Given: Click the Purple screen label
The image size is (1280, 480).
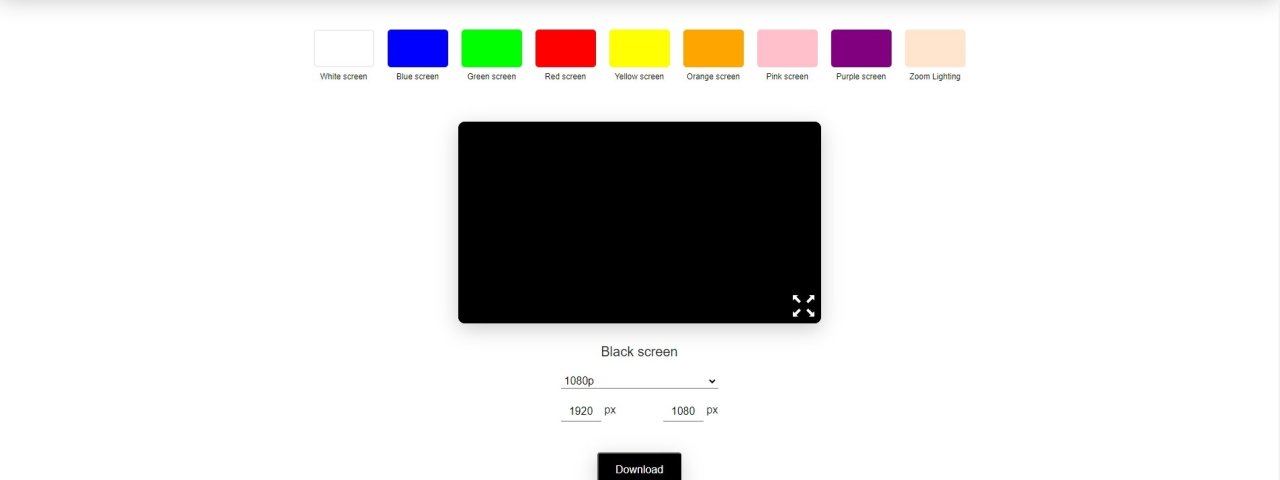Looking at the screenshot, I should 861,77.
